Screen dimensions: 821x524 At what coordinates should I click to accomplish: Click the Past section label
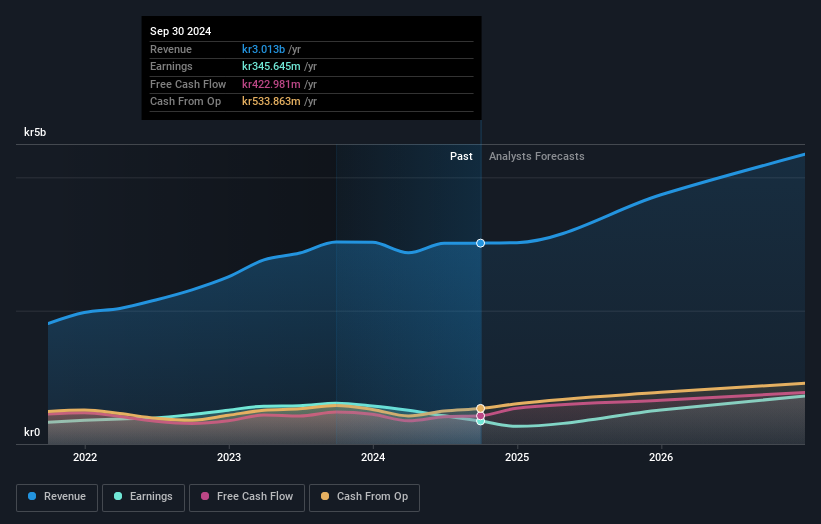[461, 156]
